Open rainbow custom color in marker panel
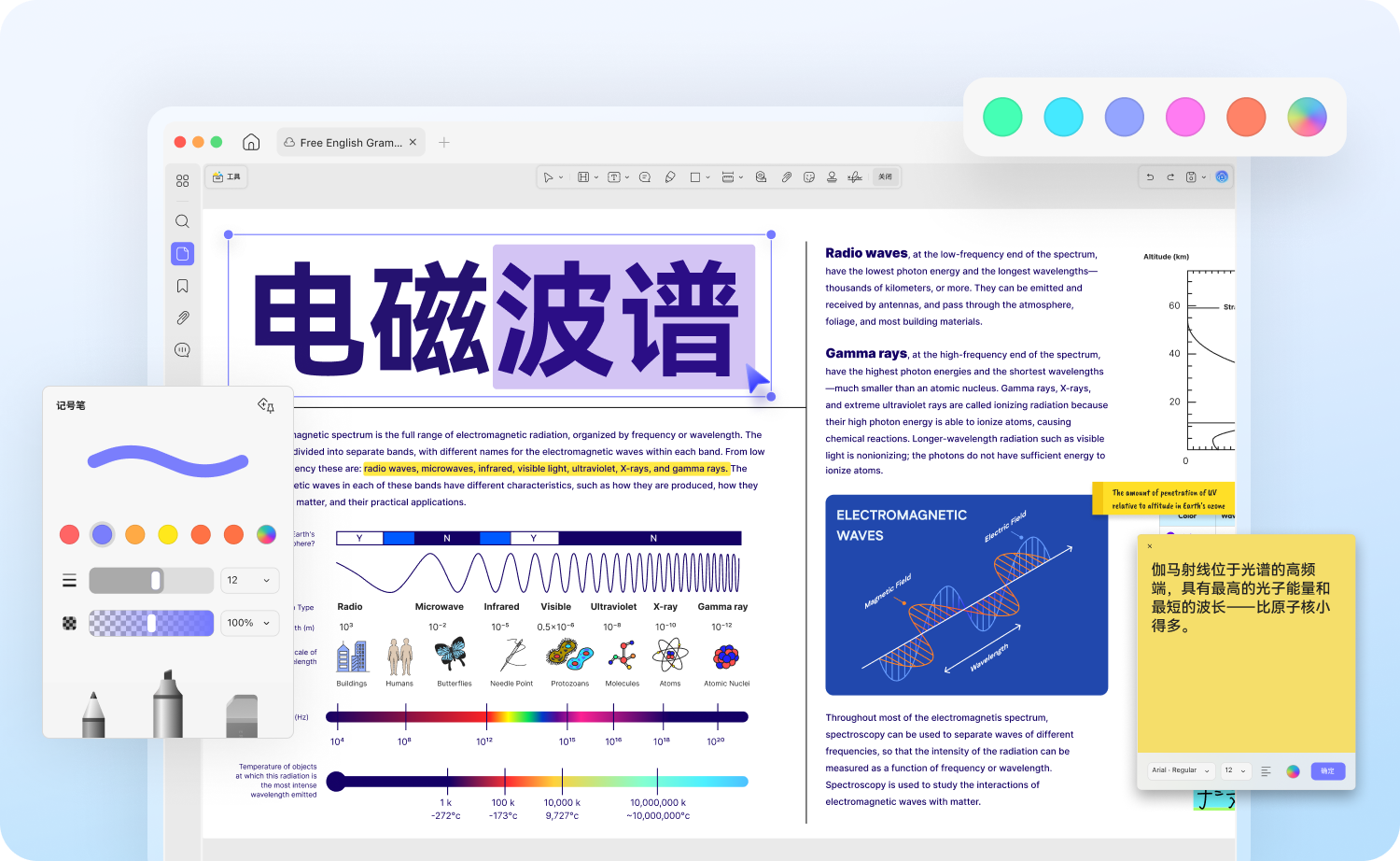This screenshot has height=861, width=1400. pos(266,534)
